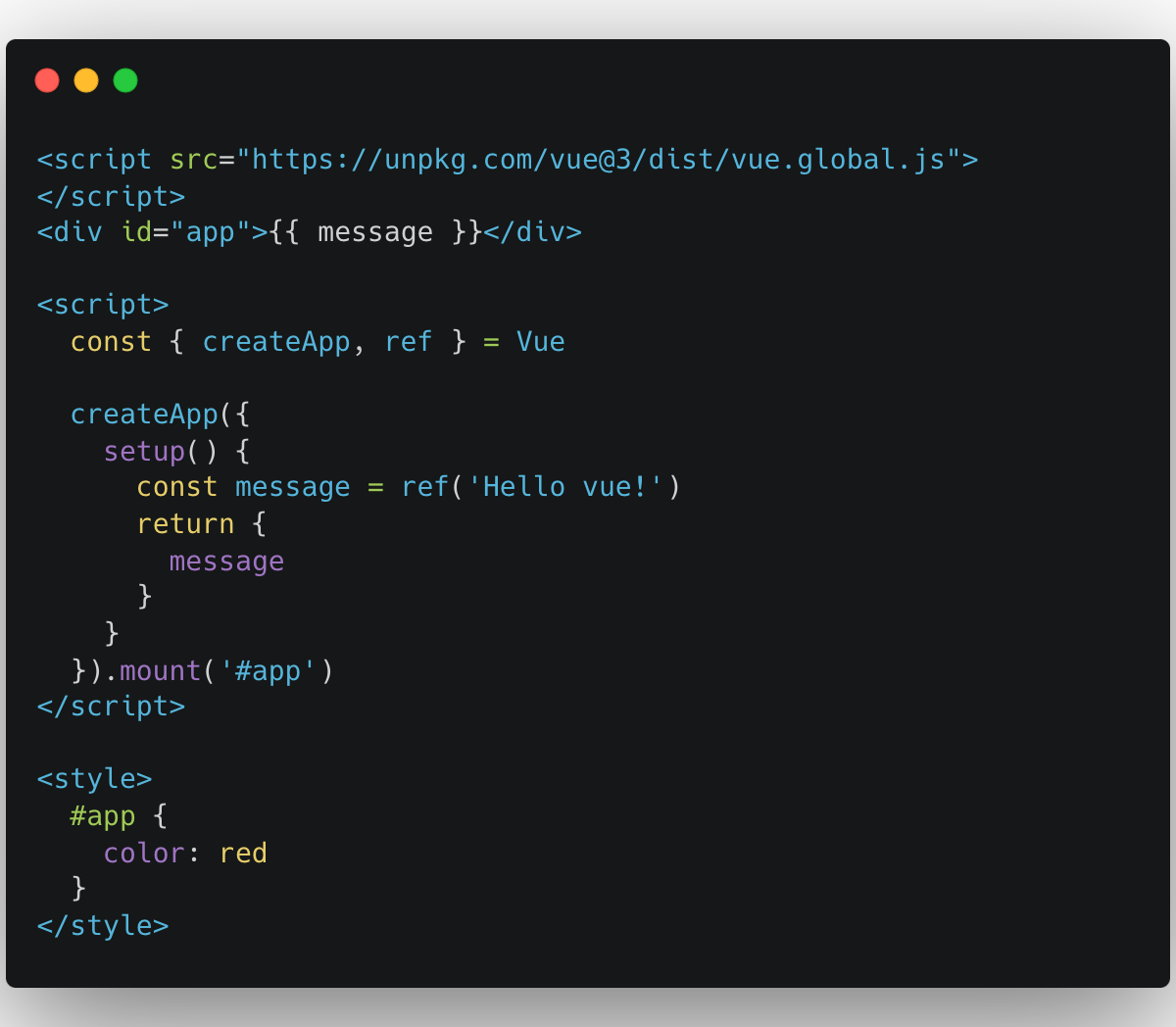The image size is (1176, 1027).
Task: Click the yellow minimize window dot
Action: click(86, 80)
